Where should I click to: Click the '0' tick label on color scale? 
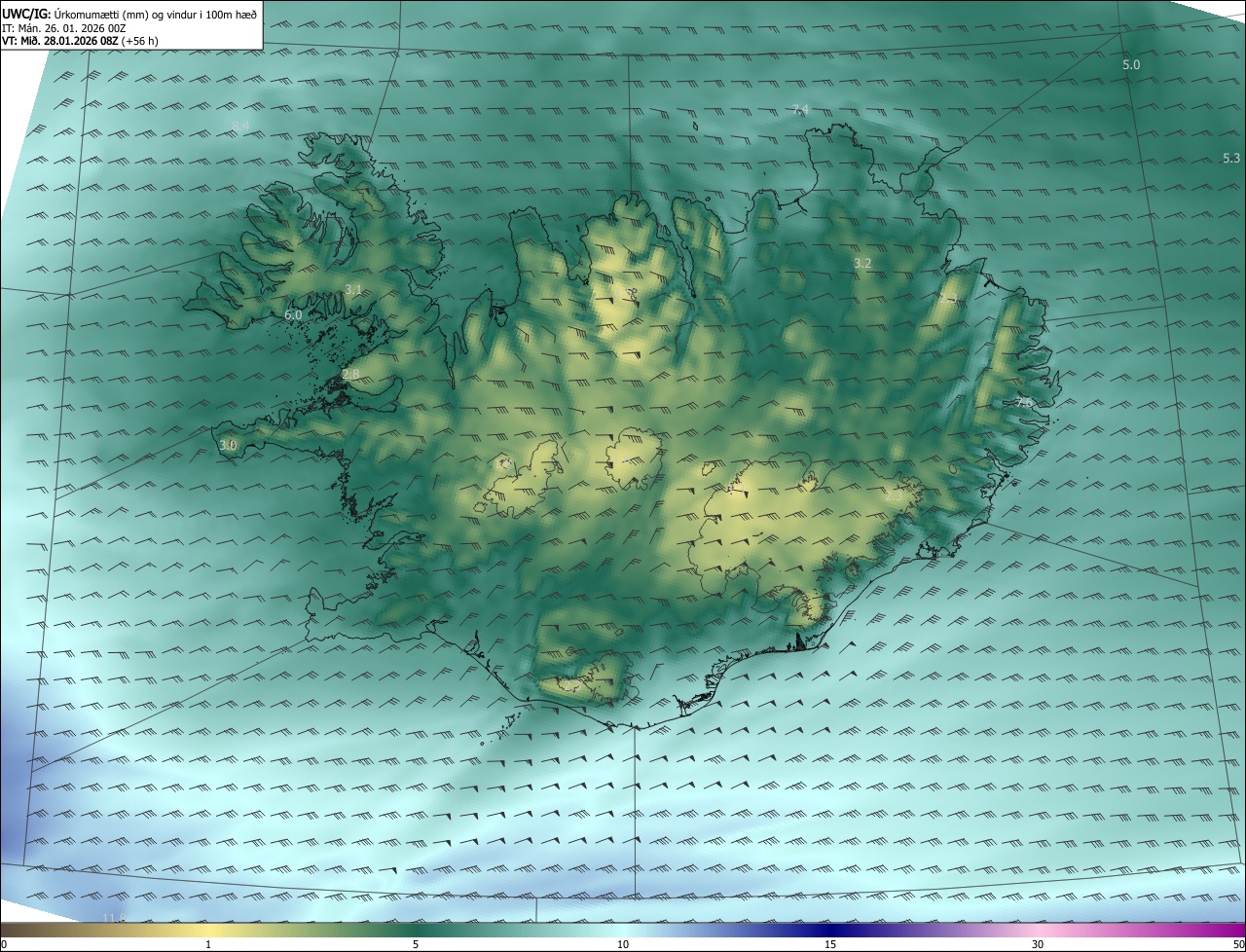[4, 945]
